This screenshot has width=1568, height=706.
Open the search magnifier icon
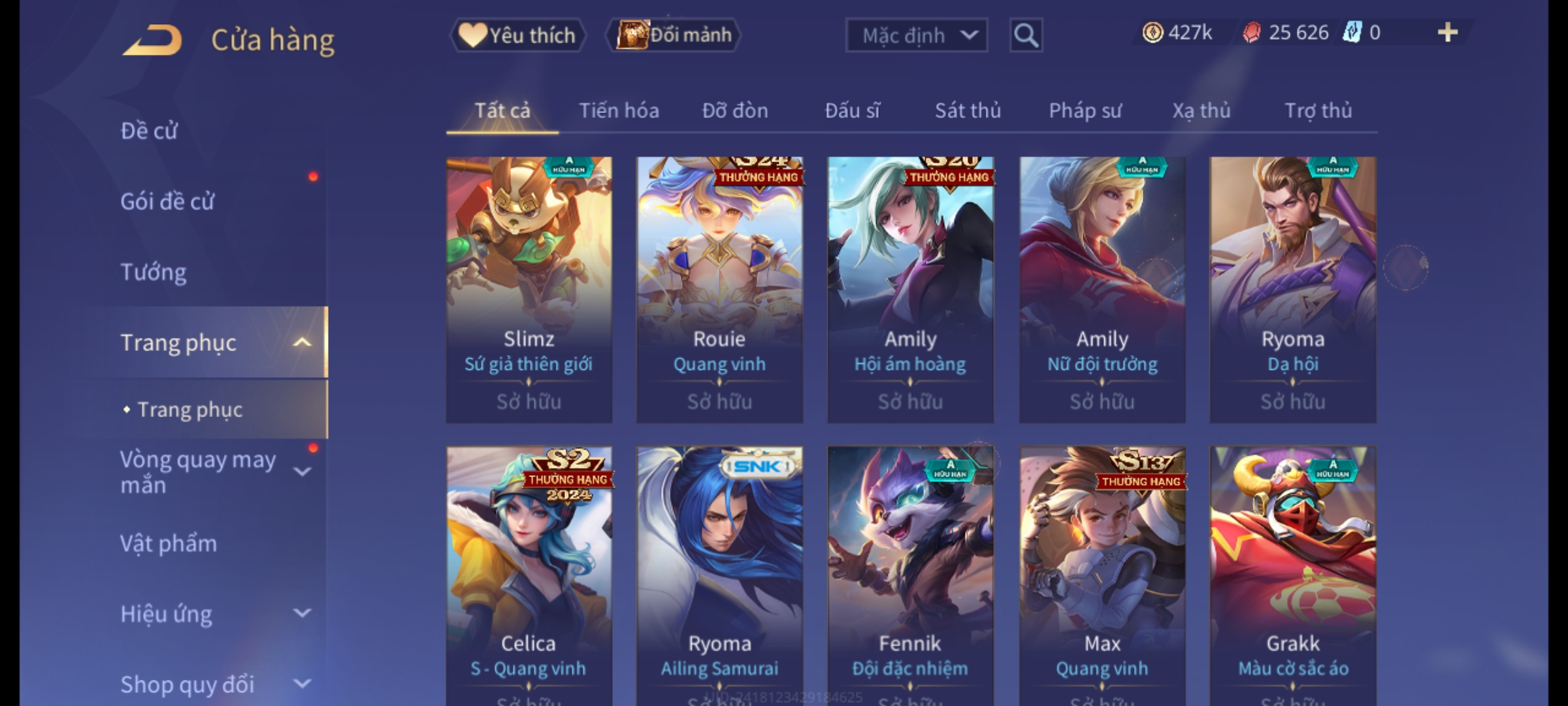click(1026, 35)
